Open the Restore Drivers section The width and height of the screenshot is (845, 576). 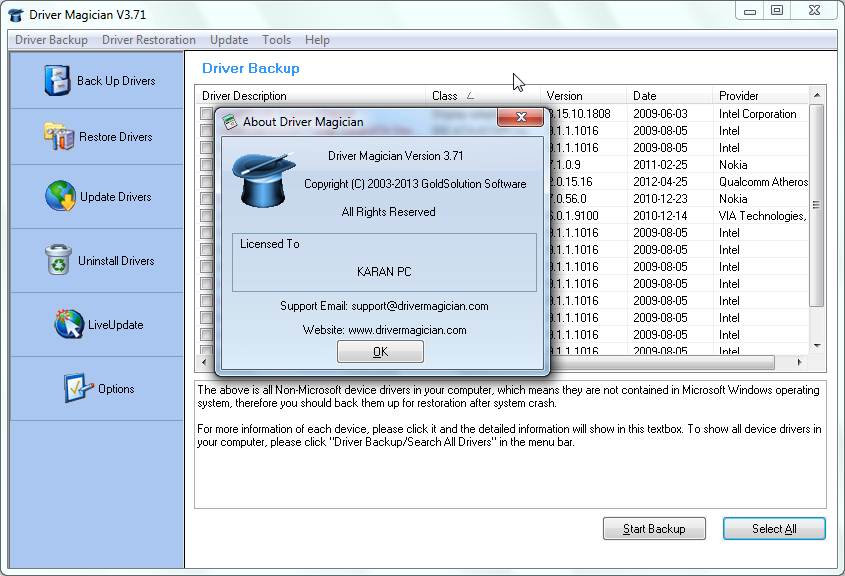click(x=97, y=137)
